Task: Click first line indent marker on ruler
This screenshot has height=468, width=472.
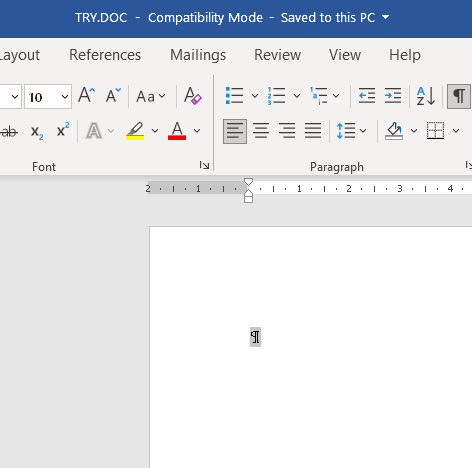Action: (x=248, y=182)
